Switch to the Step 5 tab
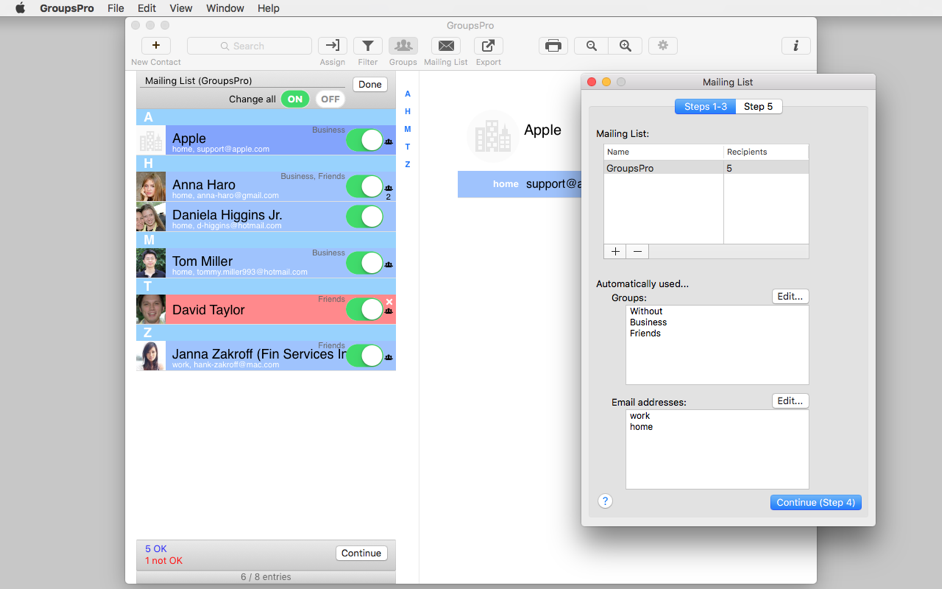The height and width of the screenshot is (589, 942). [758, 106]
